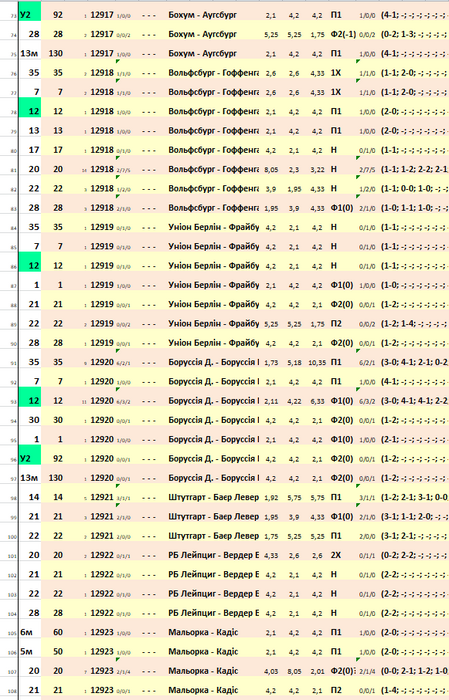Select the 4,03 odds cell in Мальорка row
The height and width of the screenshot is (700, 449).
[271, 671]
